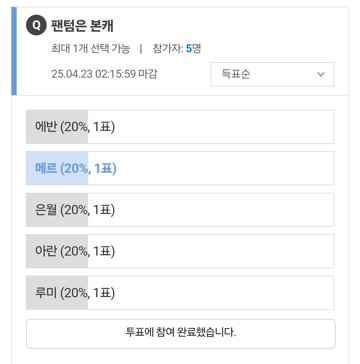Click the gray vote bar fill for 아란

tap(57, 251)
